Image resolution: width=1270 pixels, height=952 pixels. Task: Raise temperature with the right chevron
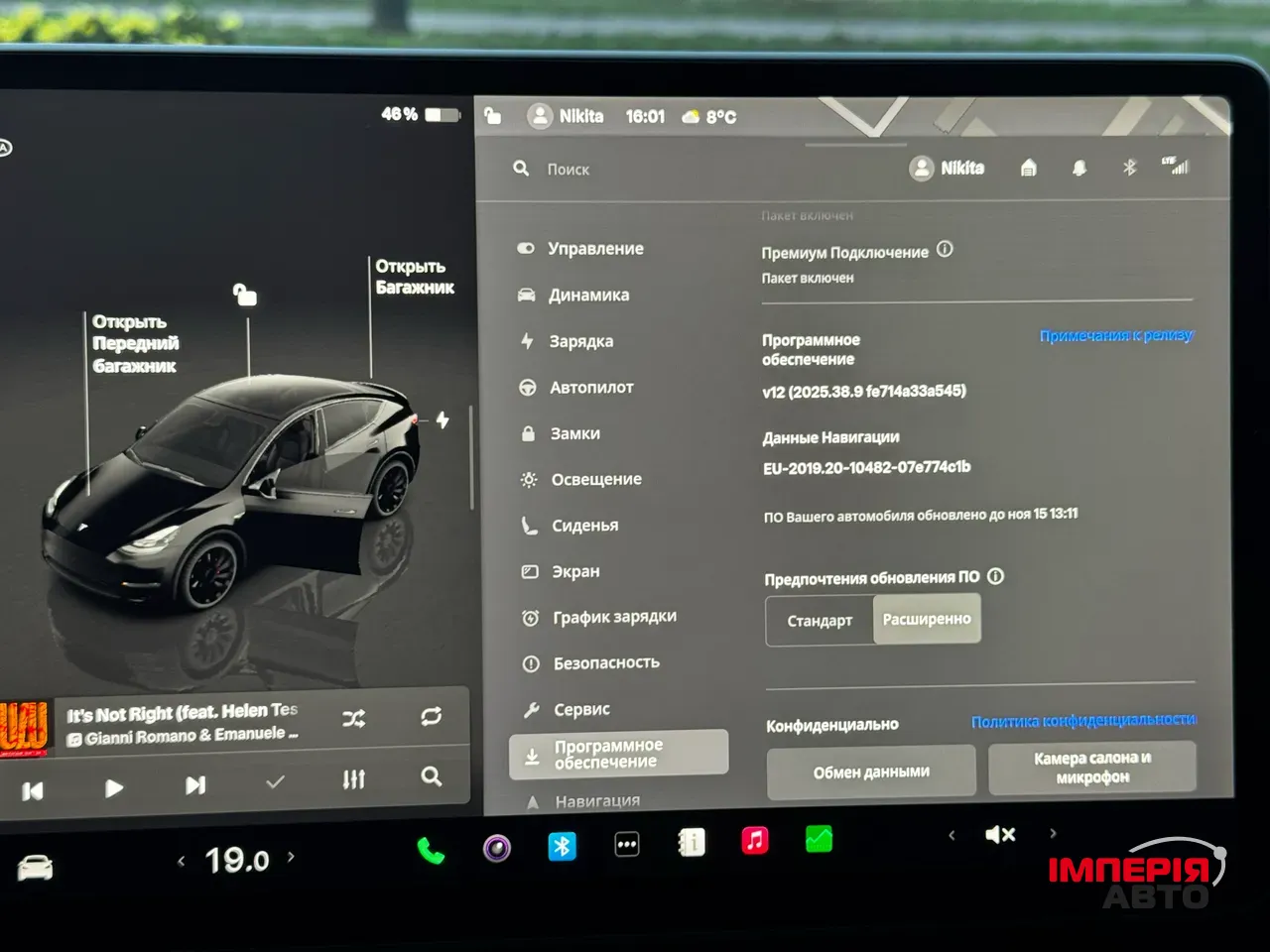pyautogui.click(x=291, y=859)
